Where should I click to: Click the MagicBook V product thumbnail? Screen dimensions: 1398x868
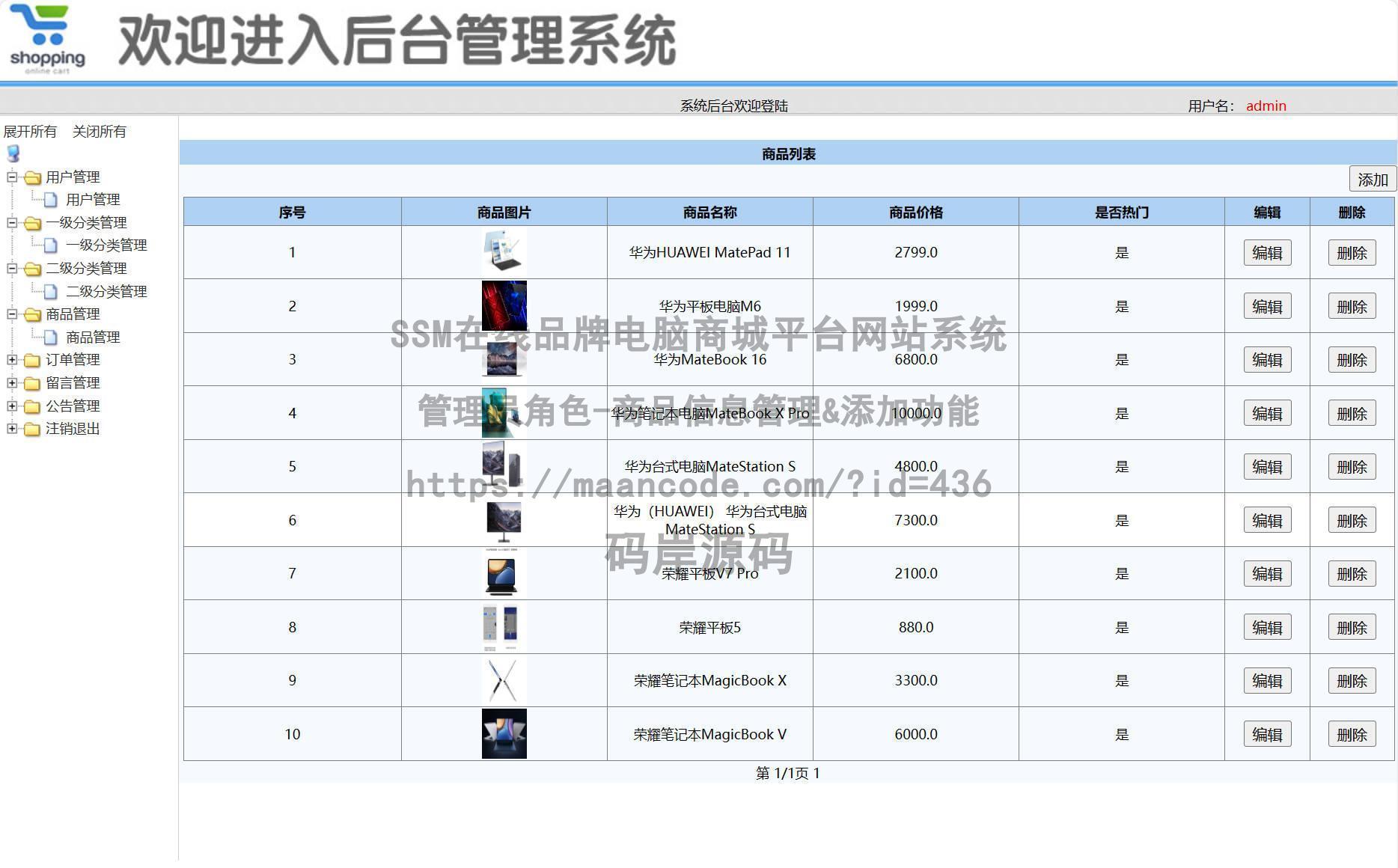click(504, 734)
